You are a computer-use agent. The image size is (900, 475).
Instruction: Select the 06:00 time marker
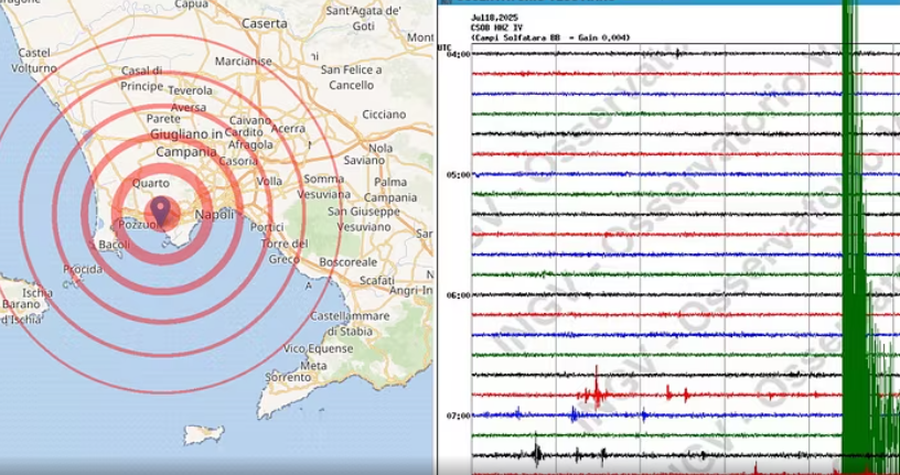(457, 295)
